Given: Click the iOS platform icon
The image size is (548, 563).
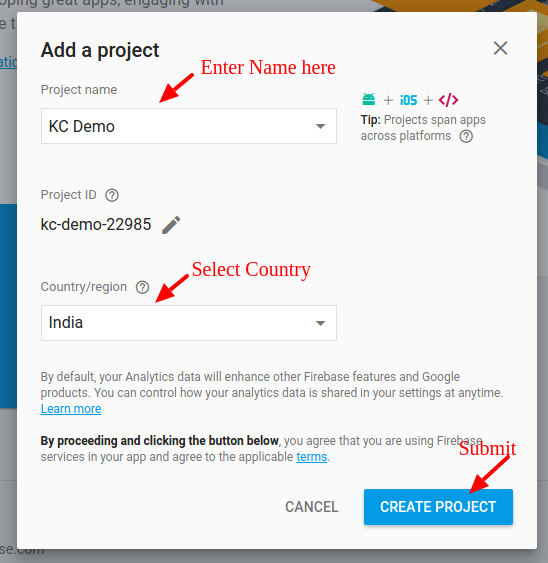Looking at the screenshot, I should point(409,100).
